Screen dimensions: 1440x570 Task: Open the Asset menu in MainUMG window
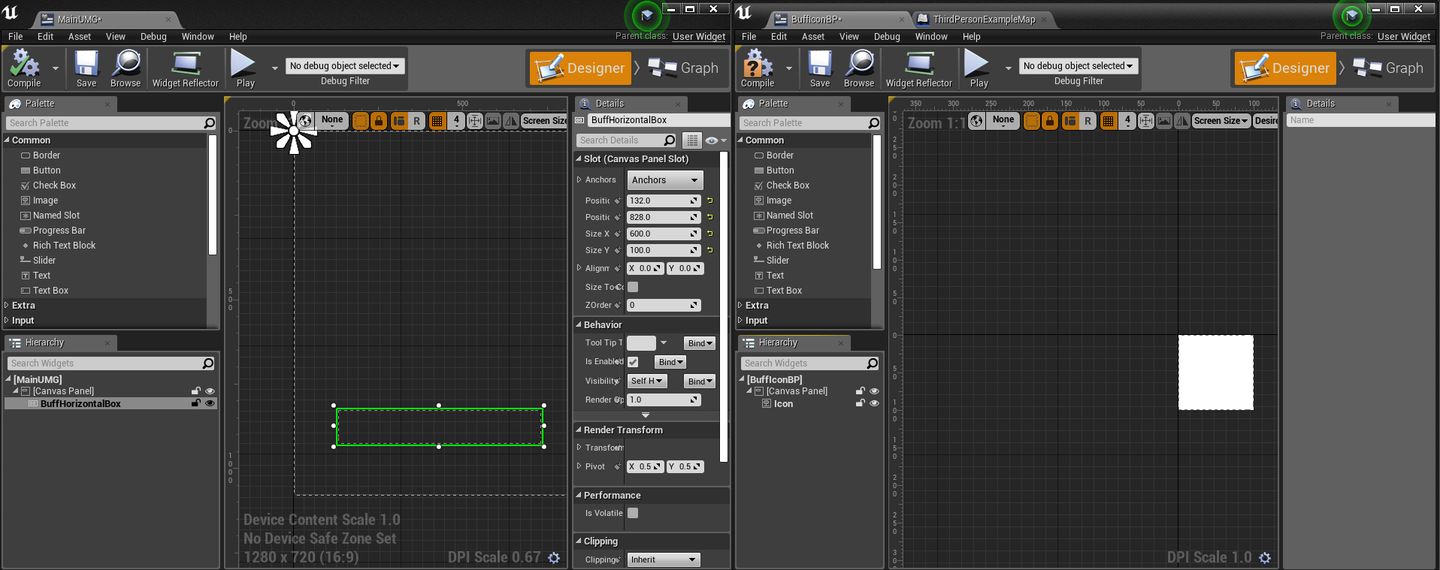(x=79, y=36)
